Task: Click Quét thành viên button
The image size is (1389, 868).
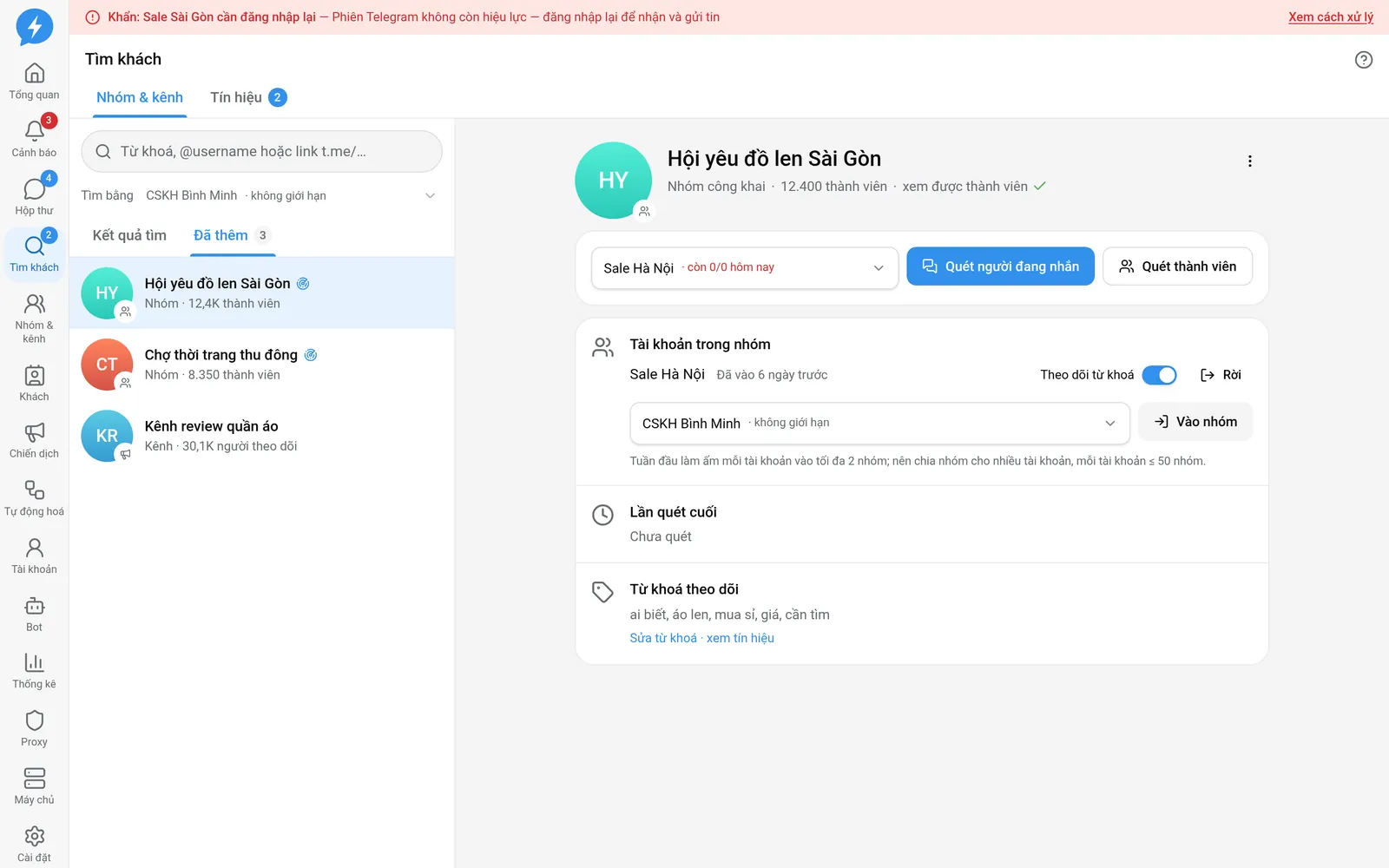Action: (x=1177, y=266)
